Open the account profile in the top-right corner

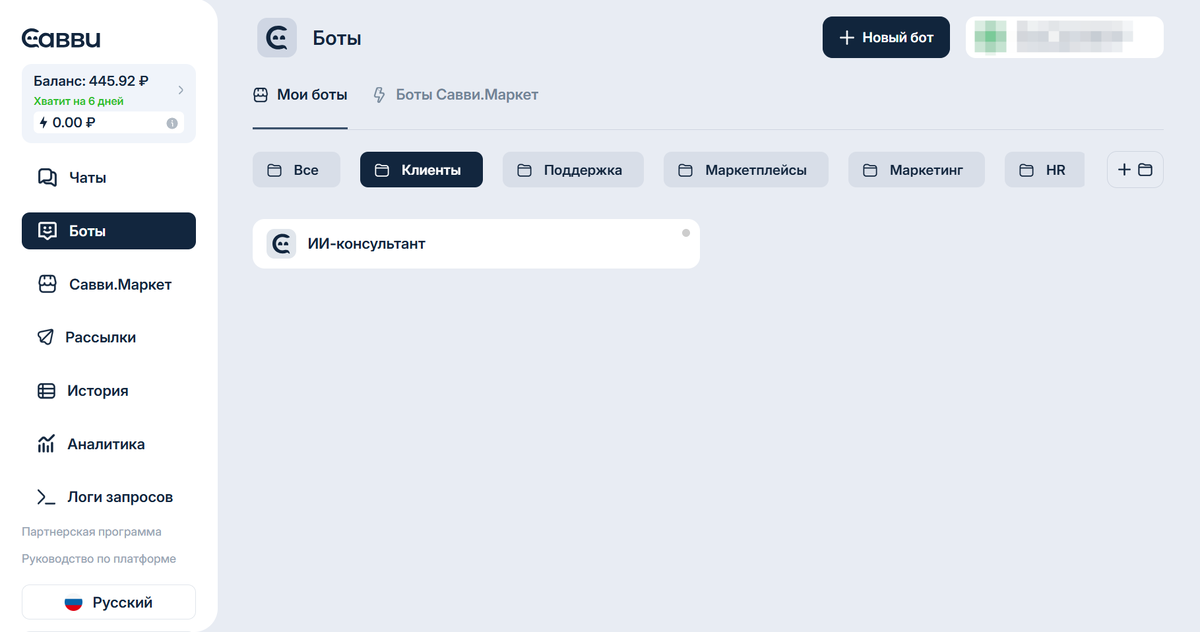1064,36
